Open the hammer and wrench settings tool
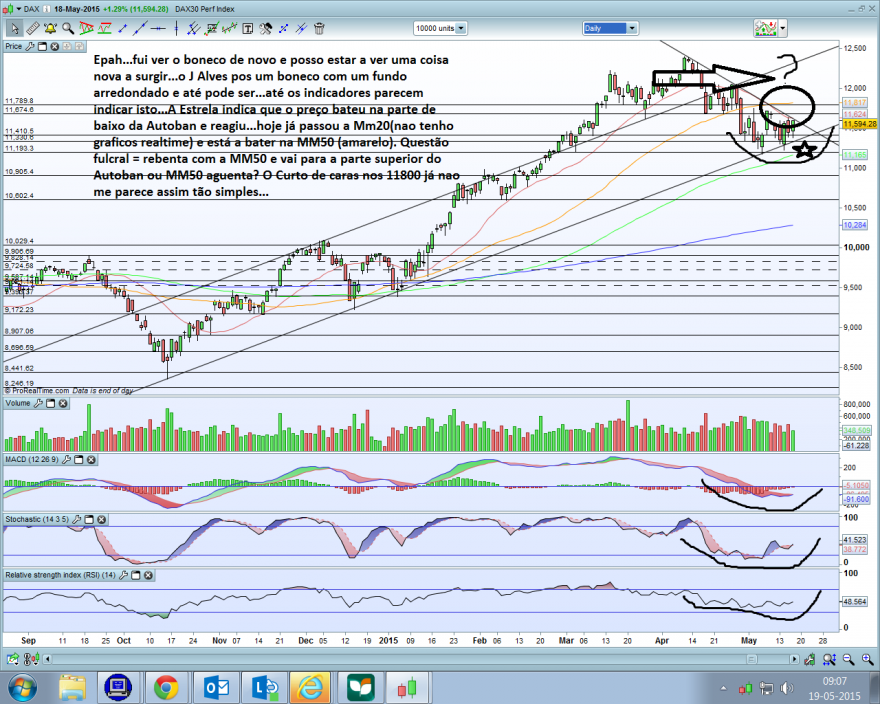 point(265,28)
